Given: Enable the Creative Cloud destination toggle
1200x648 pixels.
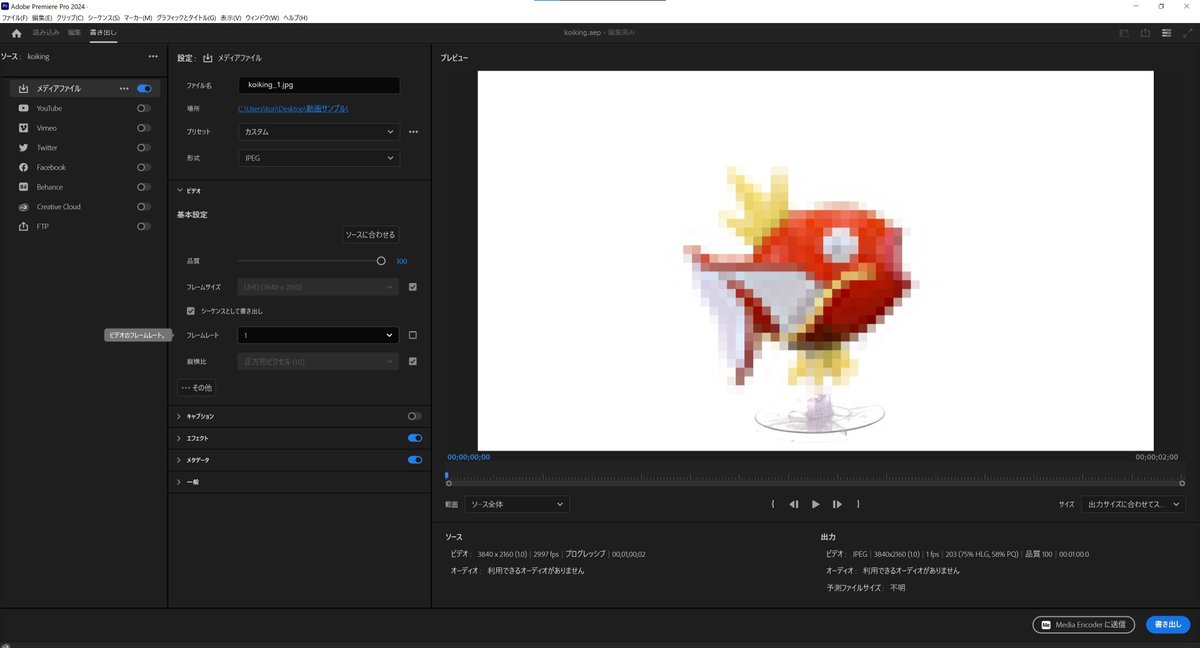Looking at the screenshot, I should 144,207.
